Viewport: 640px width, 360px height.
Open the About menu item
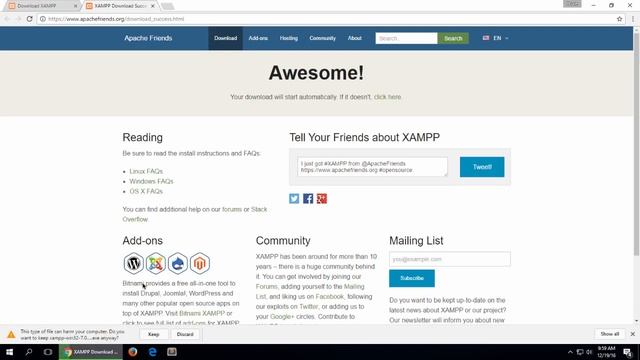(x=355, y=38)
